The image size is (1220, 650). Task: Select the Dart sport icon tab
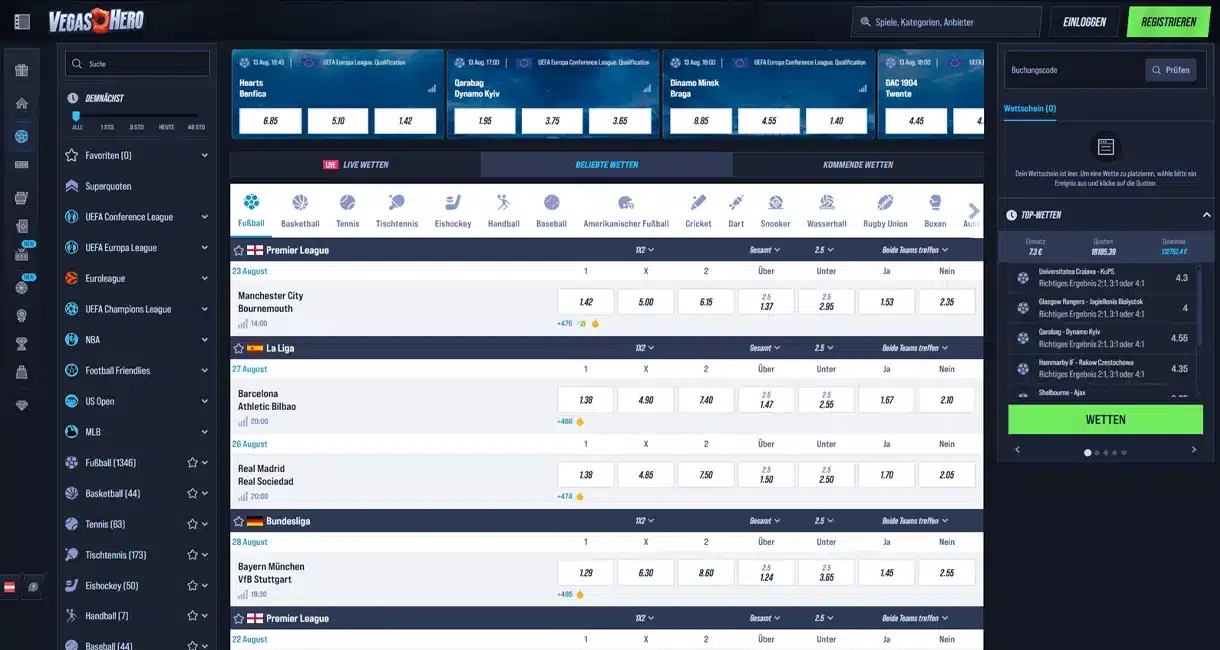coord(736,212)
